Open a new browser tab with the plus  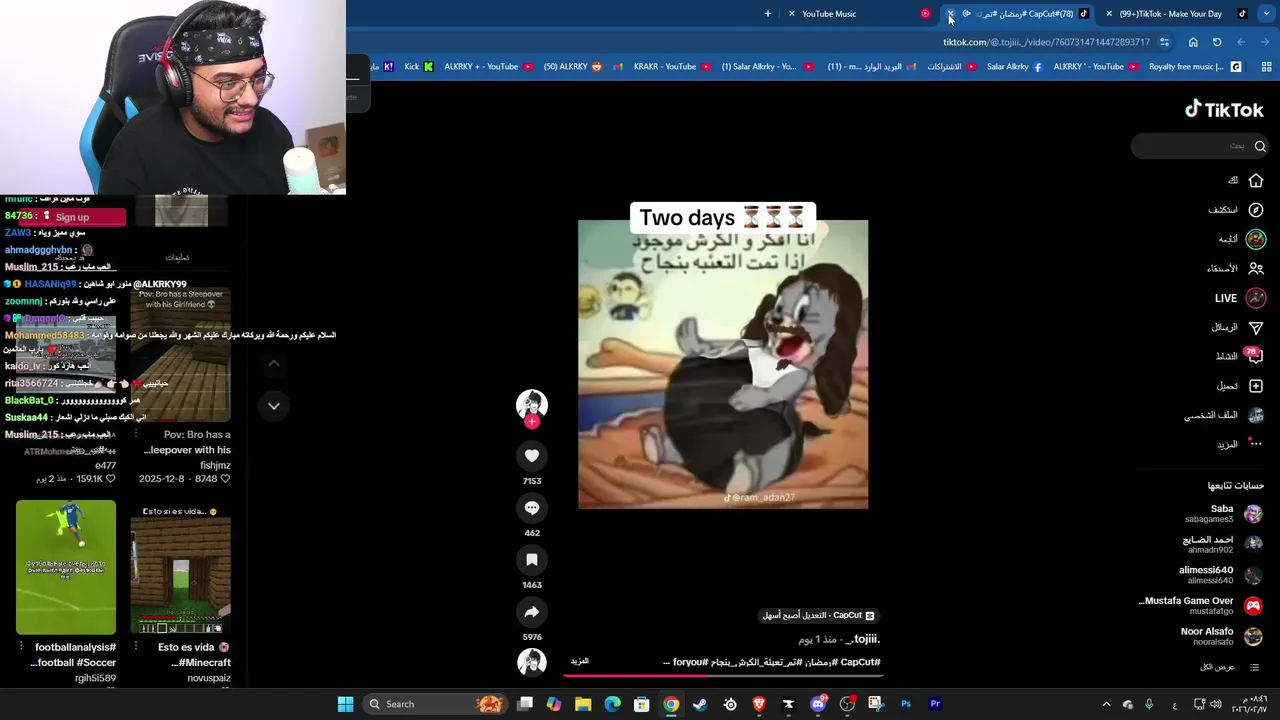coord(768,14)
